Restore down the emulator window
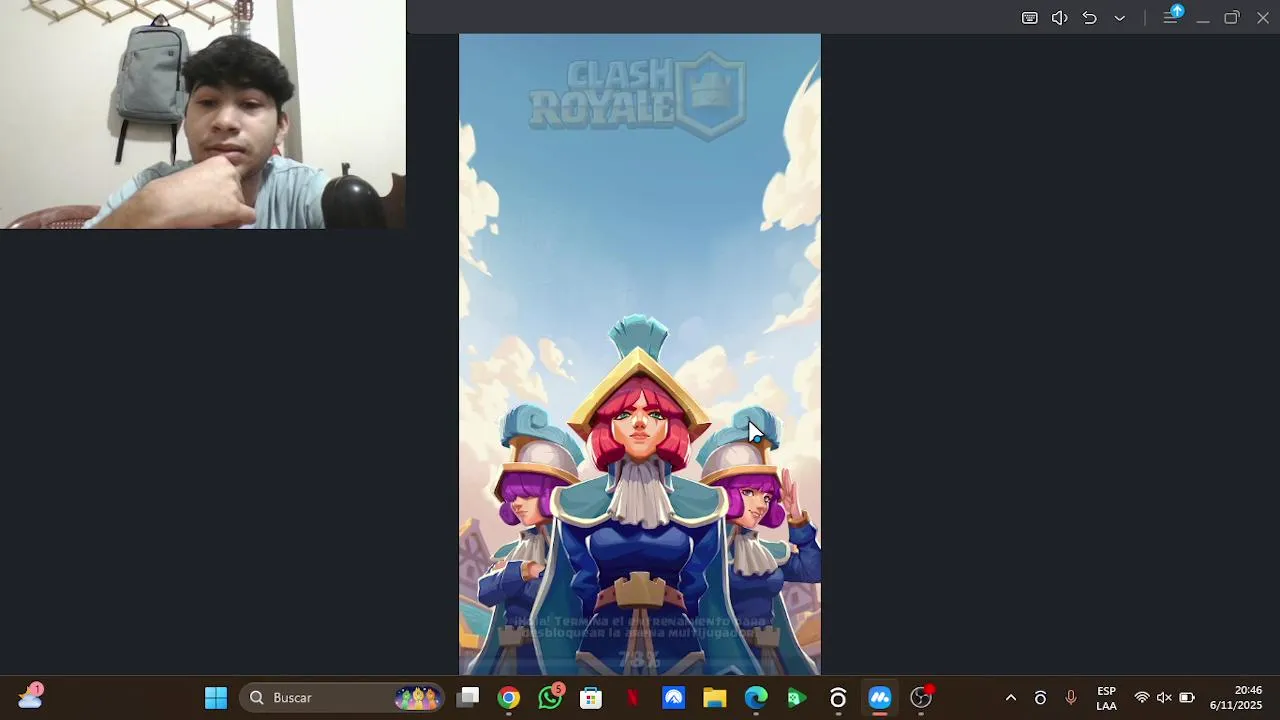The width and height of the screenshot is (1280, 720). [1232, 18]
